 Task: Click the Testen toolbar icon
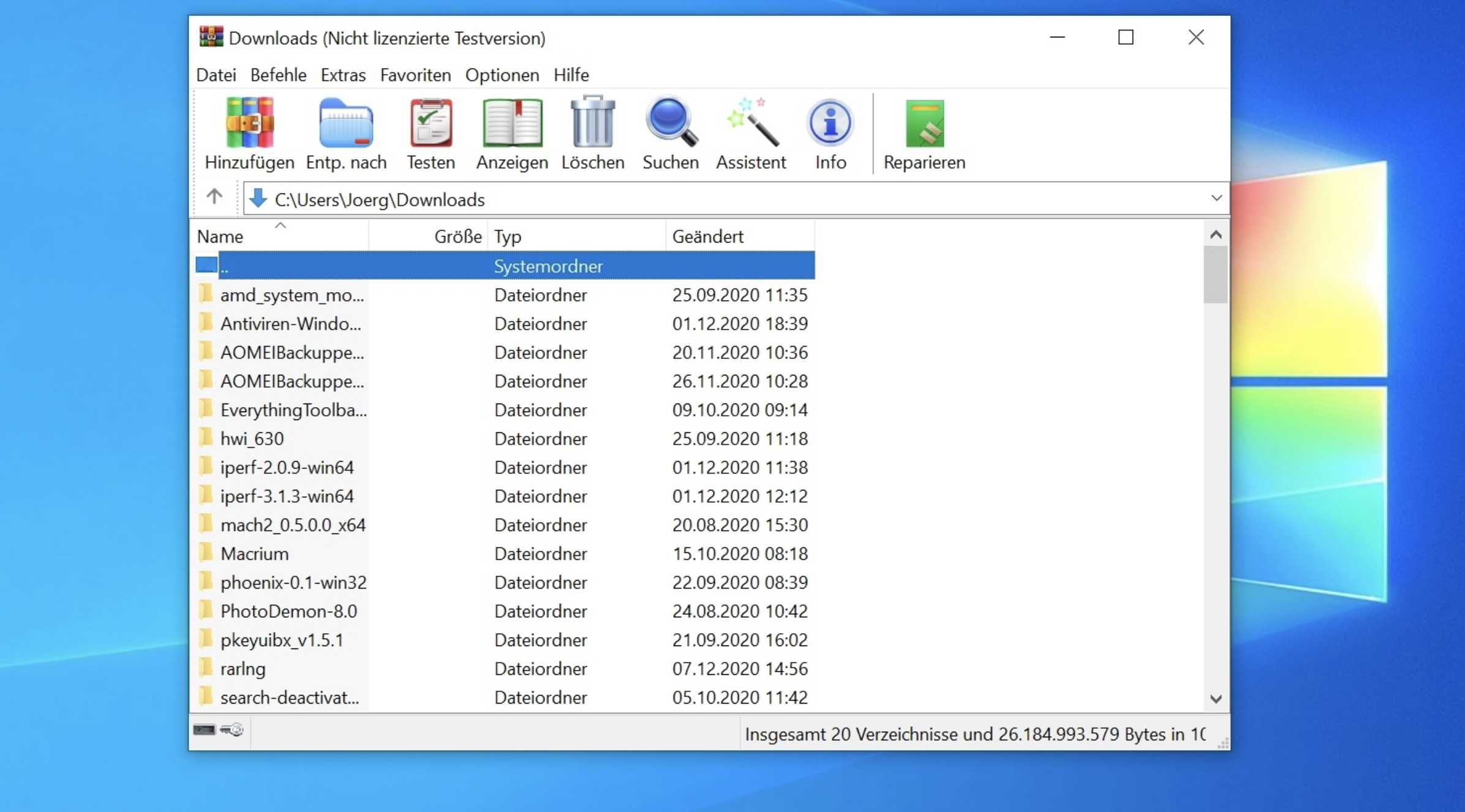(x=431, y=124)
